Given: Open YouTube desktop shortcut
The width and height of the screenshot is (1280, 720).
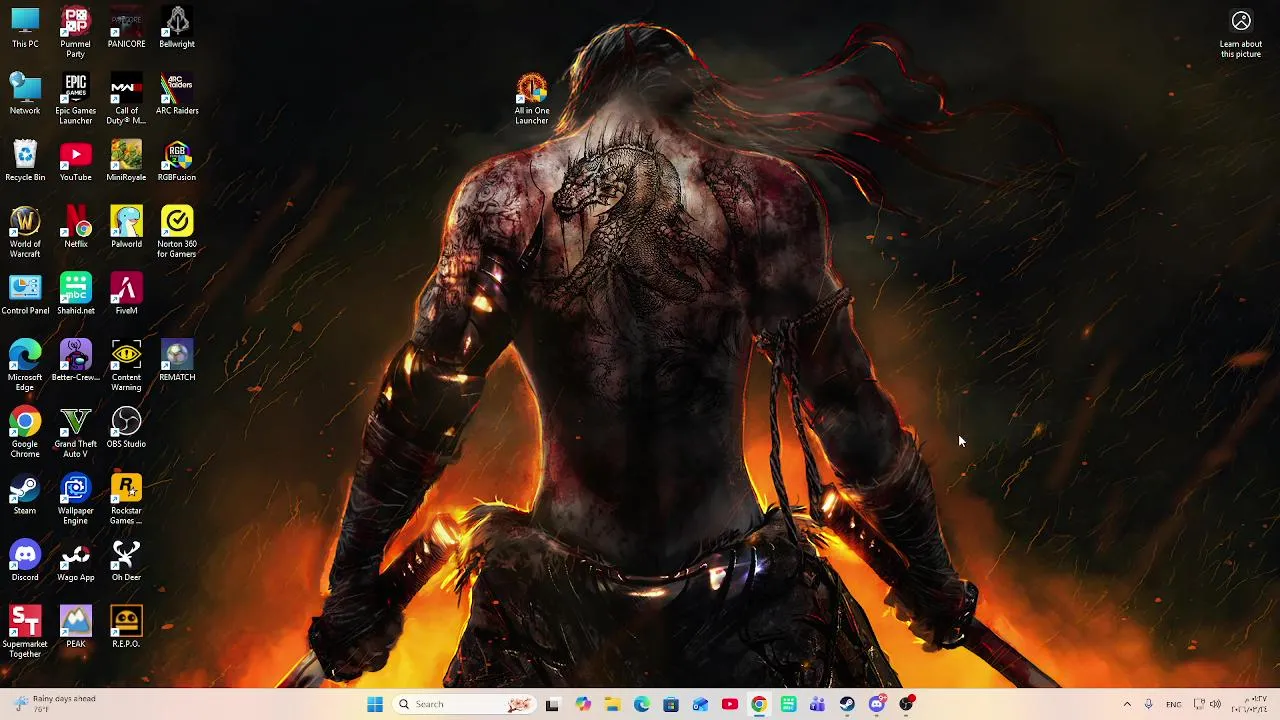Looking at the screenshot, I should [x=76, y=162].
